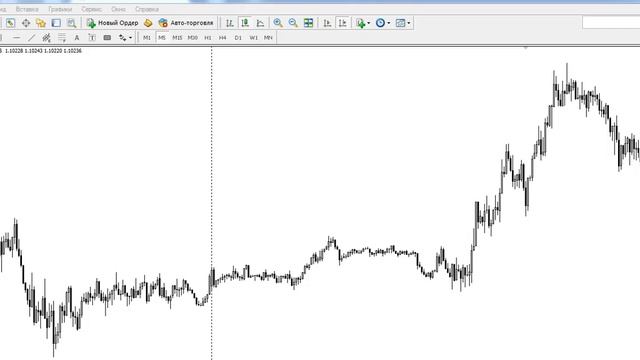Select the horizontal line drawing tool
This screenshot has width=640, height=360.
(x=16, y=38)
